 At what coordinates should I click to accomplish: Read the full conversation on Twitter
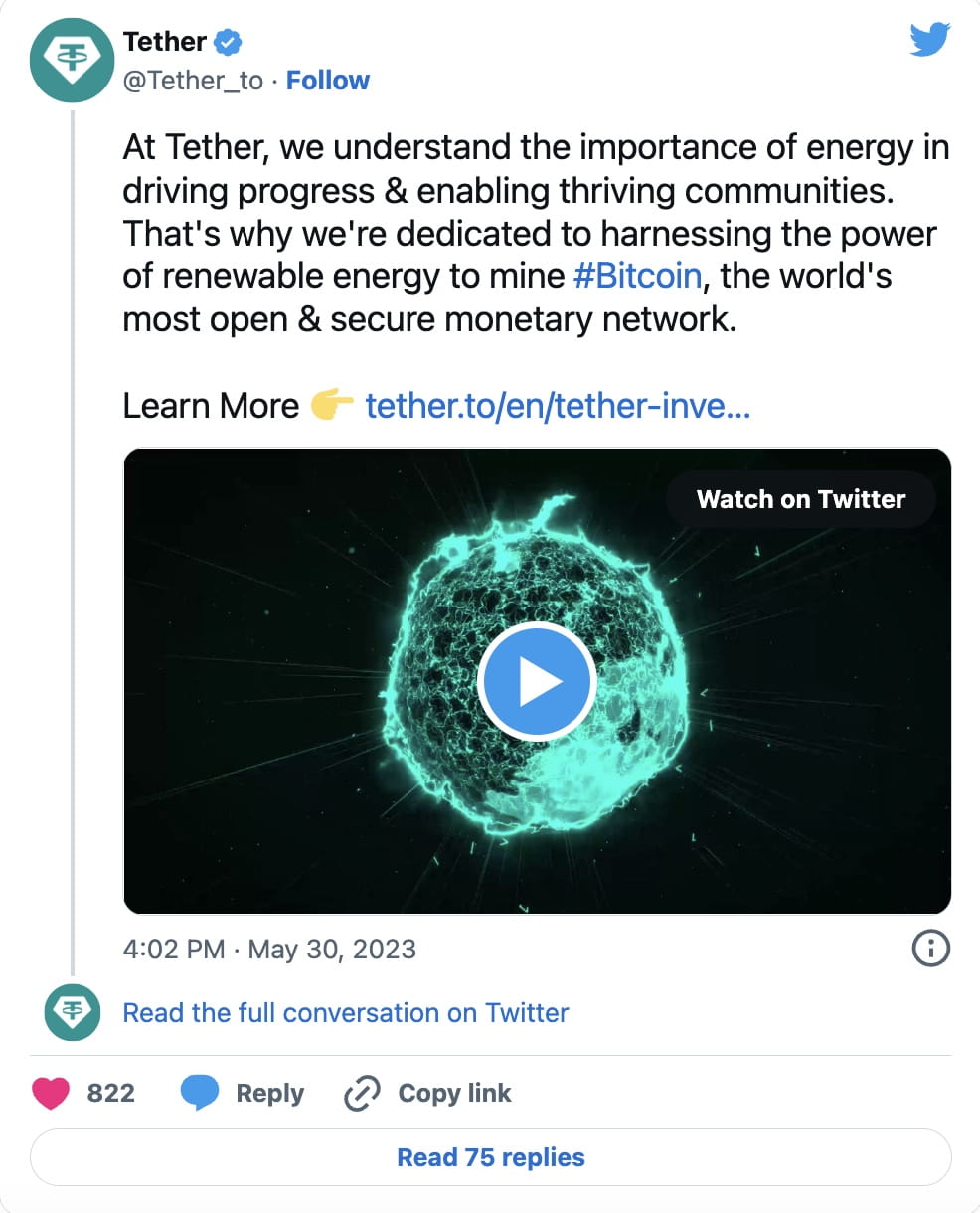coord(345,1012)
